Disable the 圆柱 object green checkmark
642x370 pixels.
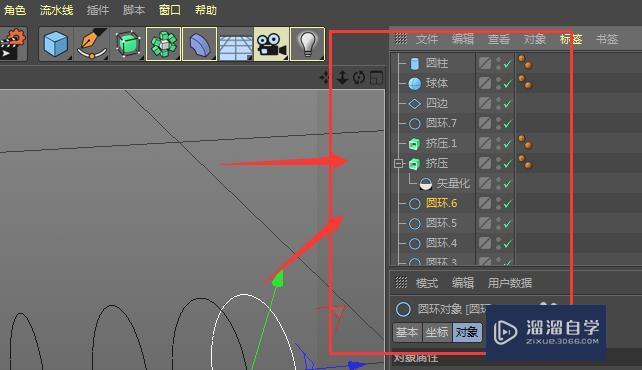(x=508, y=64)
